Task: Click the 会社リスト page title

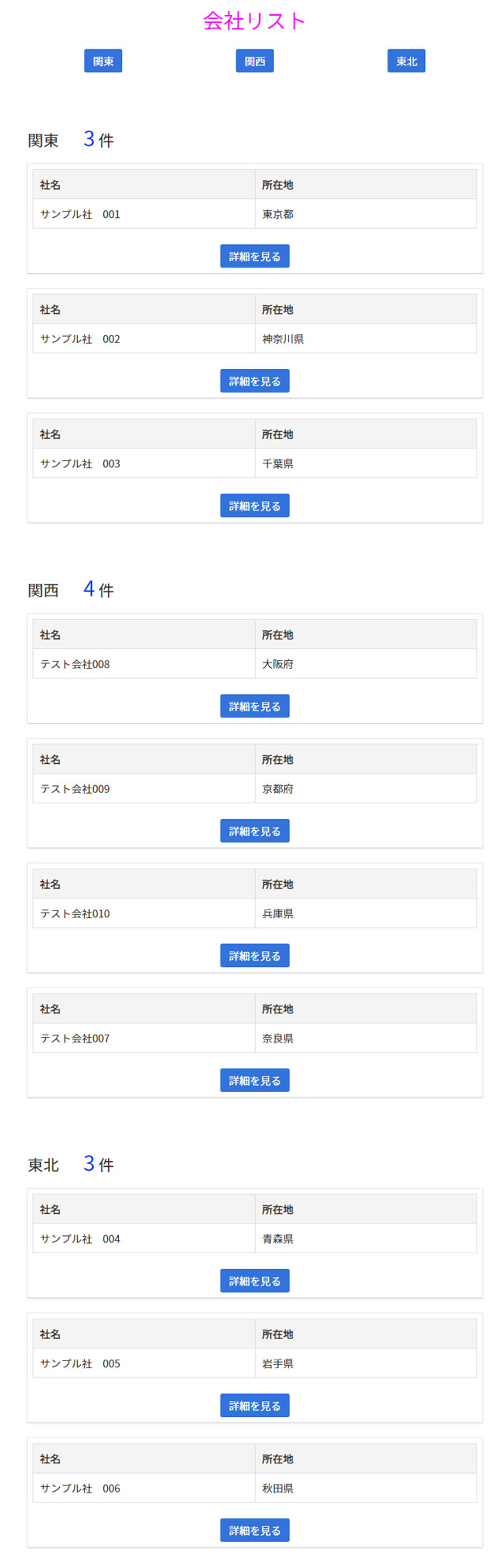Action: click(x=254, y=20)
